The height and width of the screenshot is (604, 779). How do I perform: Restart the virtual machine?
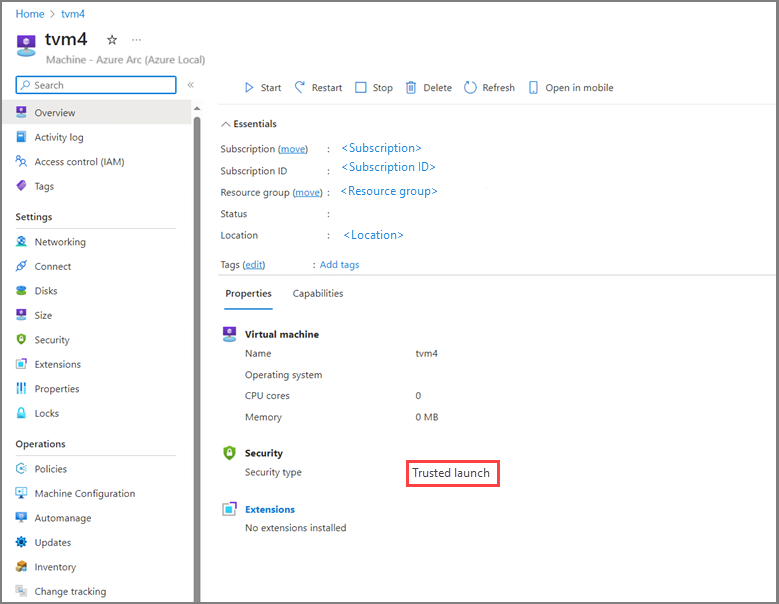pyautogui.click(x=318, y=87)
